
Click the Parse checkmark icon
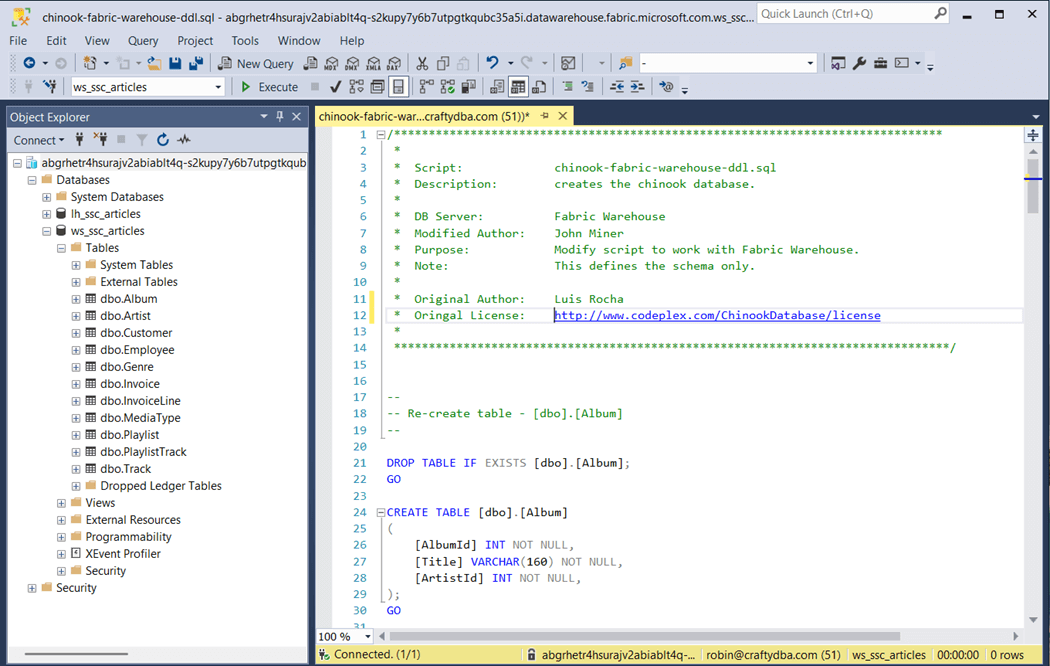(x=336, y=87)
